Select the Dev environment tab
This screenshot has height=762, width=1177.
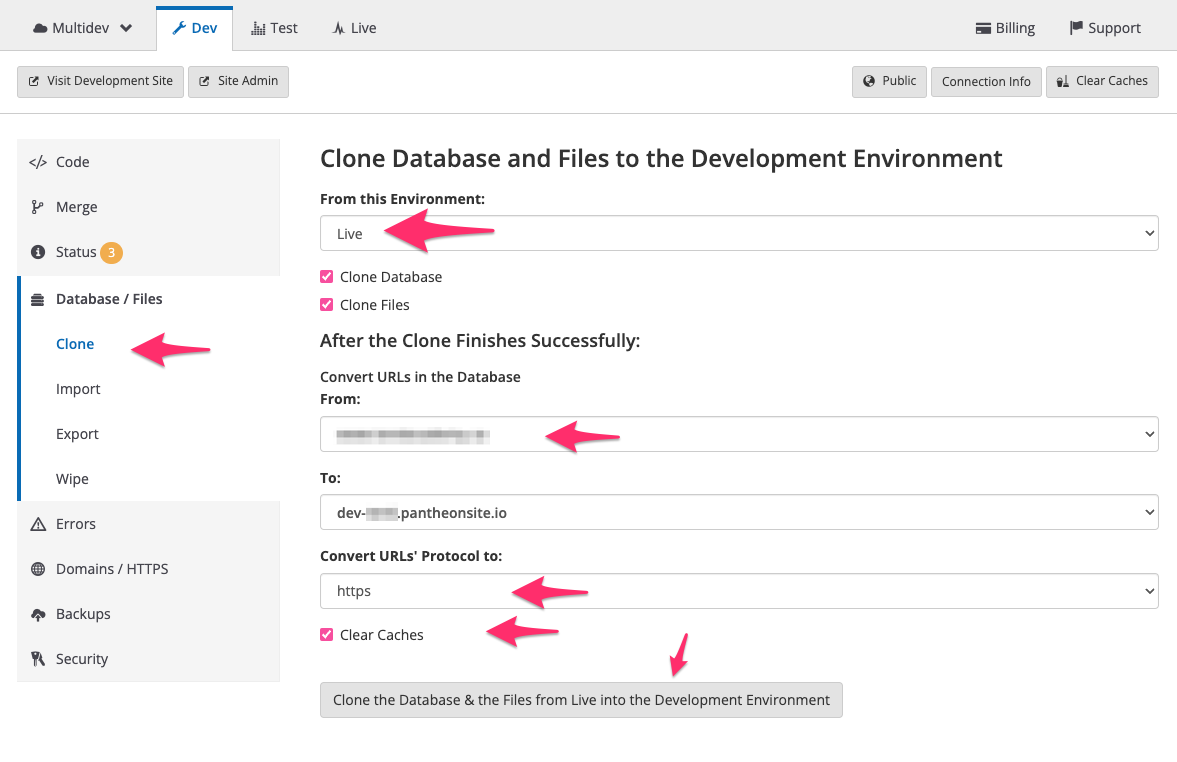coord(194,29)
